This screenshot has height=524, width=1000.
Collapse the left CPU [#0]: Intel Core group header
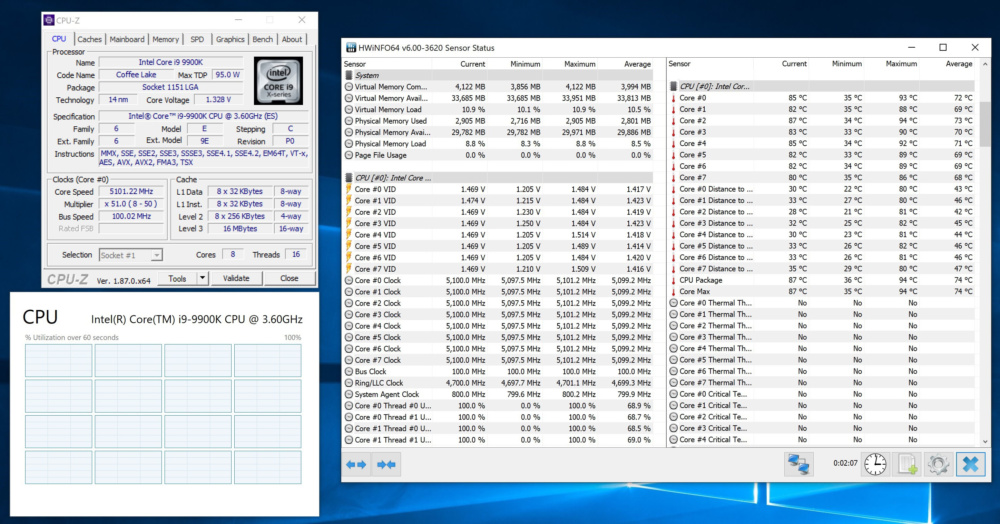click(x=498, y=178)
